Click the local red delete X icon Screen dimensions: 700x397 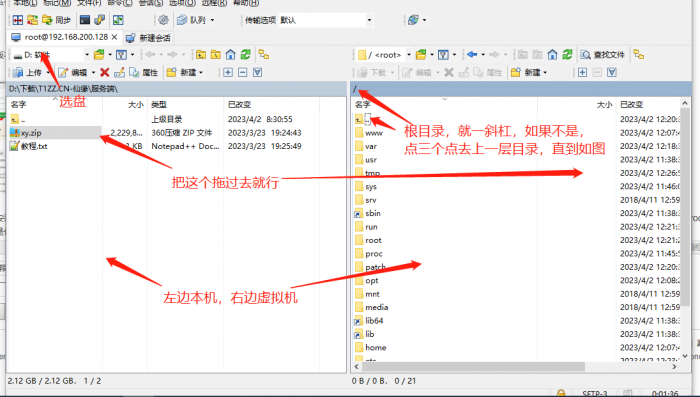pyautogui.click(x=104, y=72)
